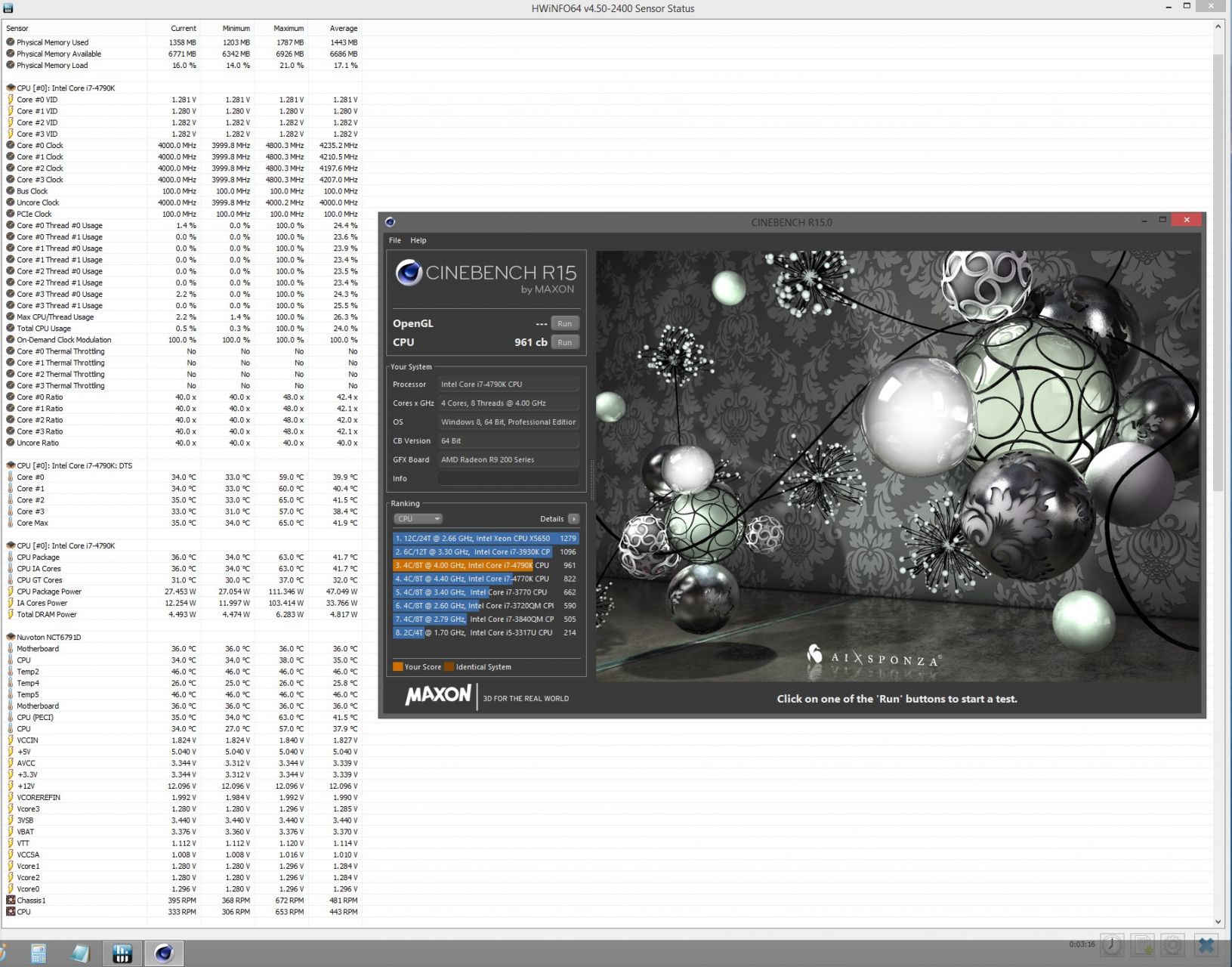Click the Cinebench title bar logo icon
Viewport: 1232px width, 967px height.
[x=390, y=222]
